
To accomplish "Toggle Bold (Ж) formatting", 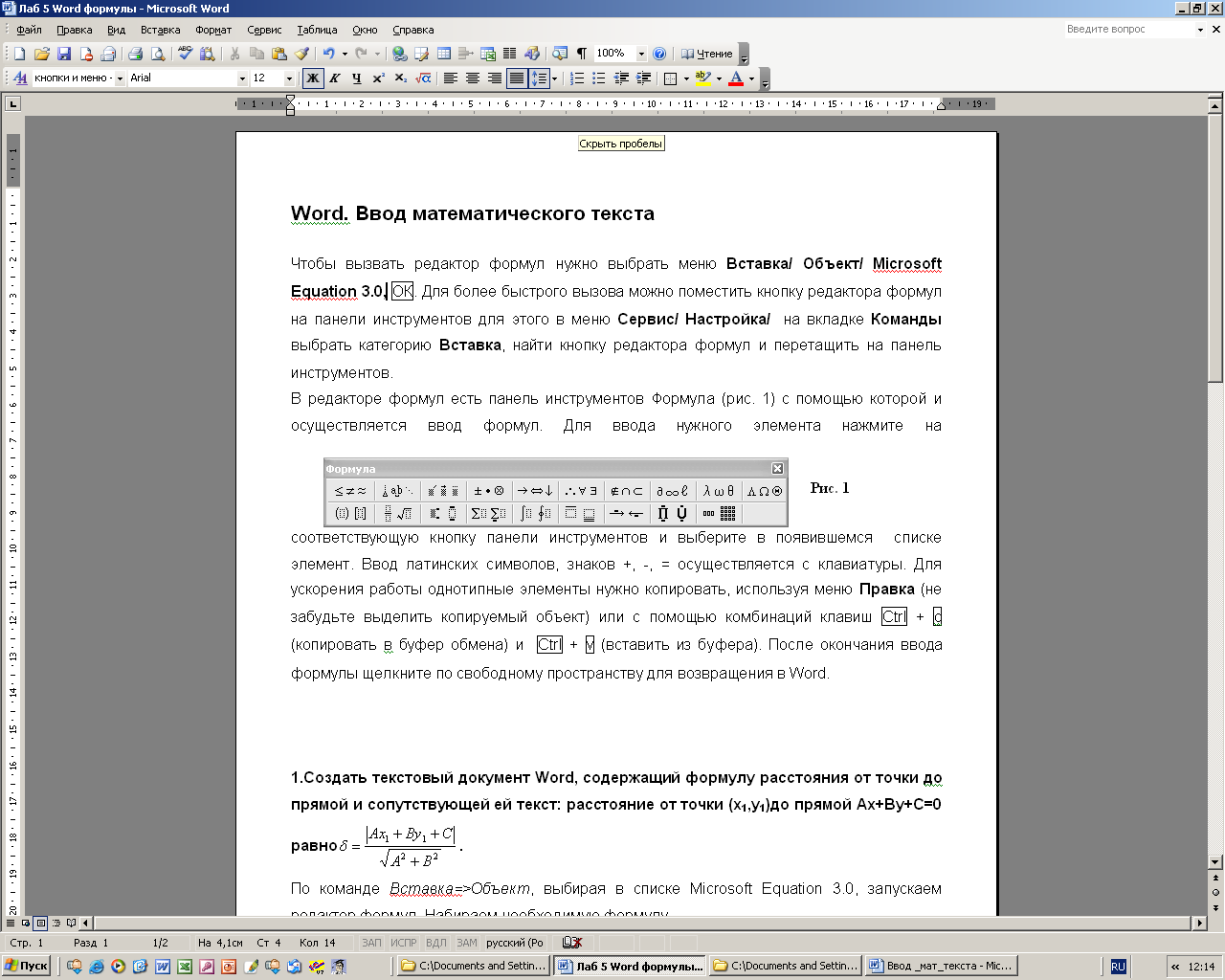I will (x=313, y=78).
